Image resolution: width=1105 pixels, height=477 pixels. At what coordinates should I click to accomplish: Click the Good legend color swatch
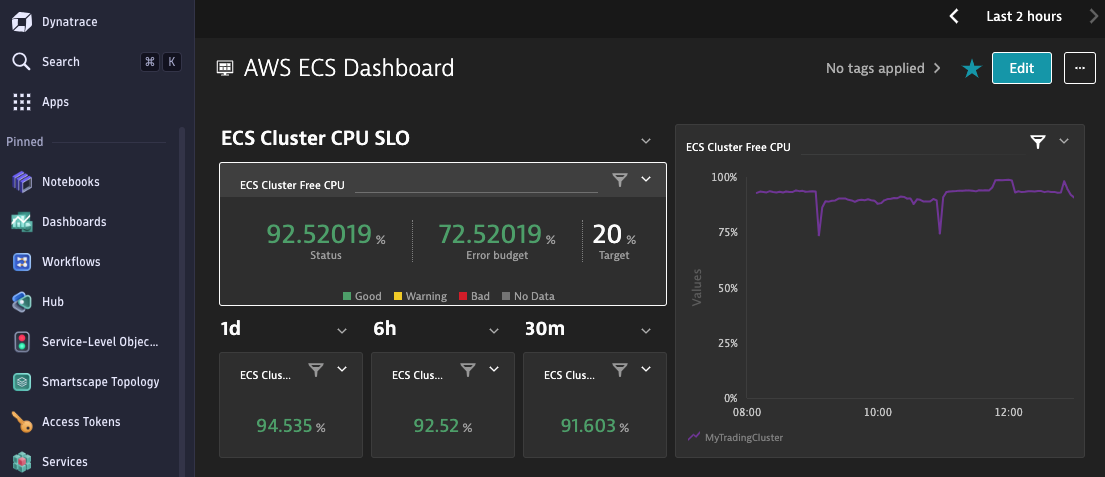point(347,297)
